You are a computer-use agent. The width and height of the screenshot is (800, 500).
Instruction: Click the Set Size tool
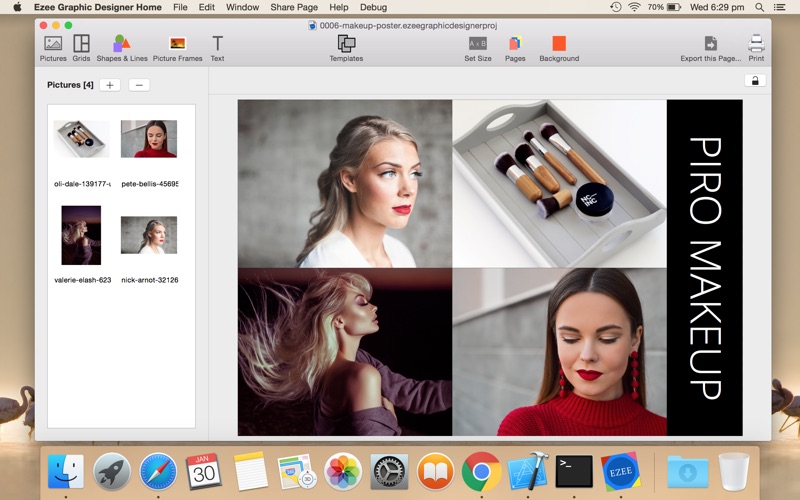(x=478, y=48)
